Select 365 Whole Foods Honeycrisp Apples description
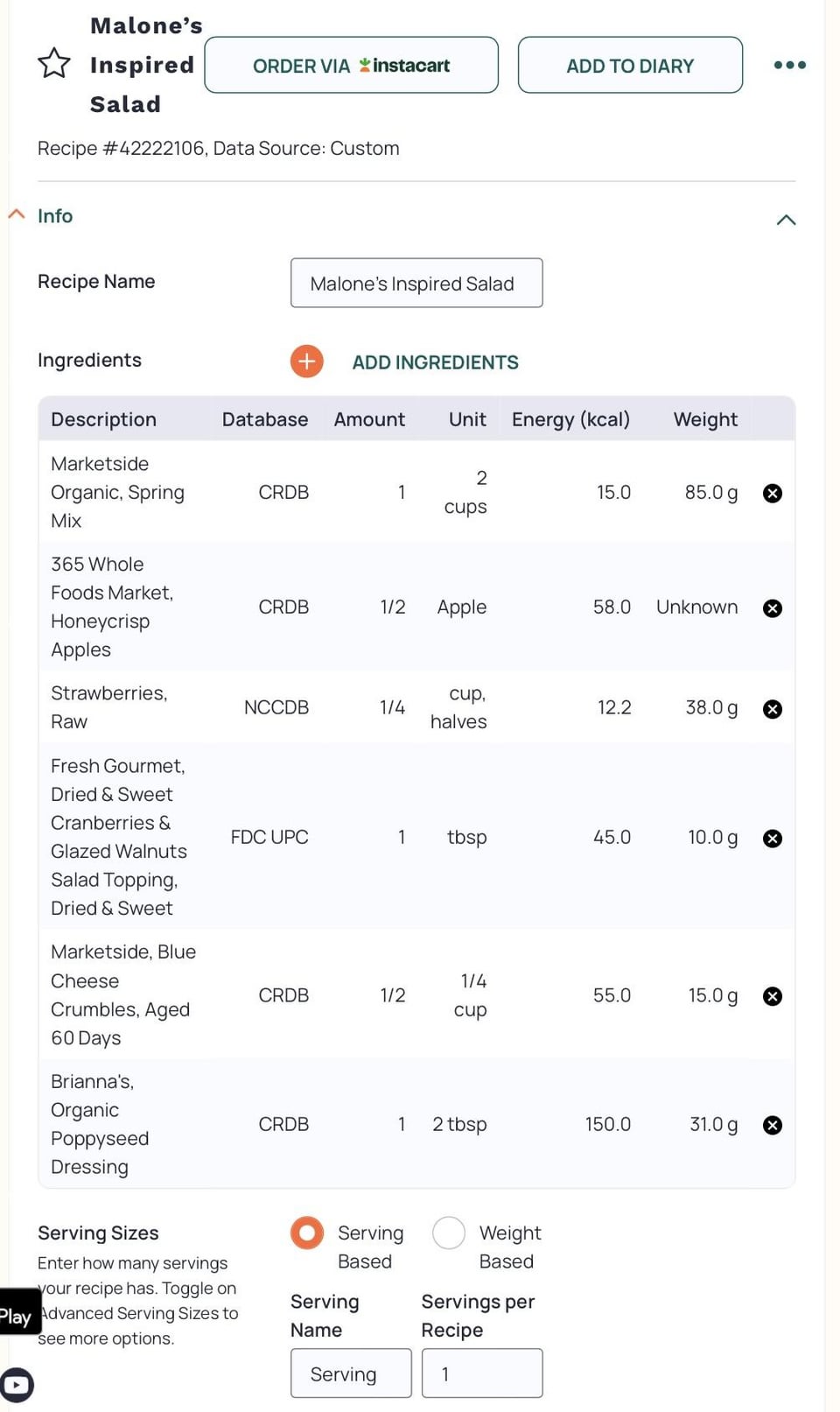Screen dimensions: 840x1412 point(112,607)
